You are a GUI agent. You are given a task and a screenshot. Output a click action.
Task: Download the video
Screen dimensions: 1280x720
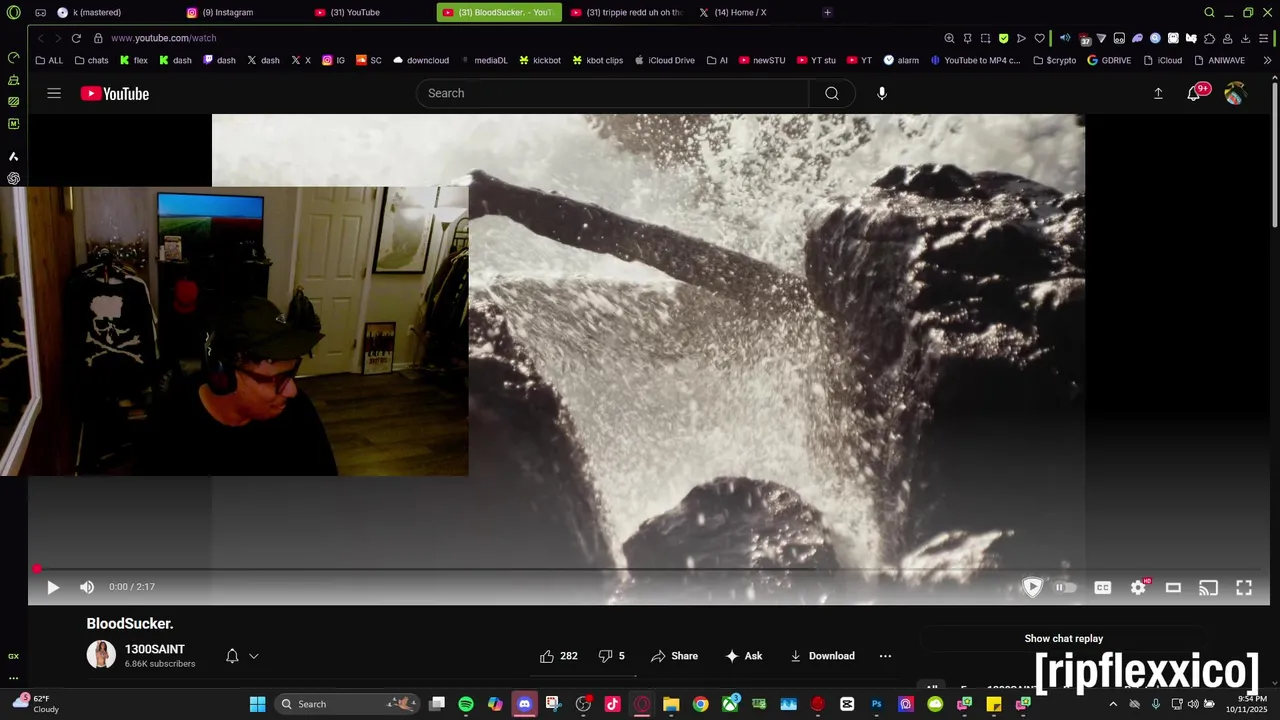(x=822, y=656)
